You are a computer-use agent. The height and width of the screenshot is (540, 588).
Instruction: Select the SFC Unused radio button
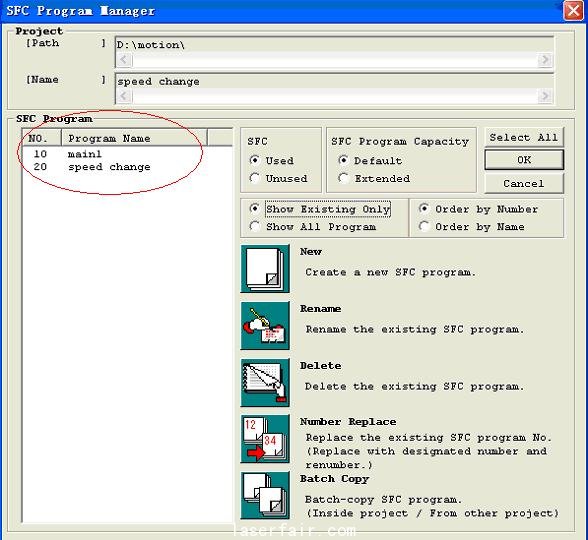[255, 178]
